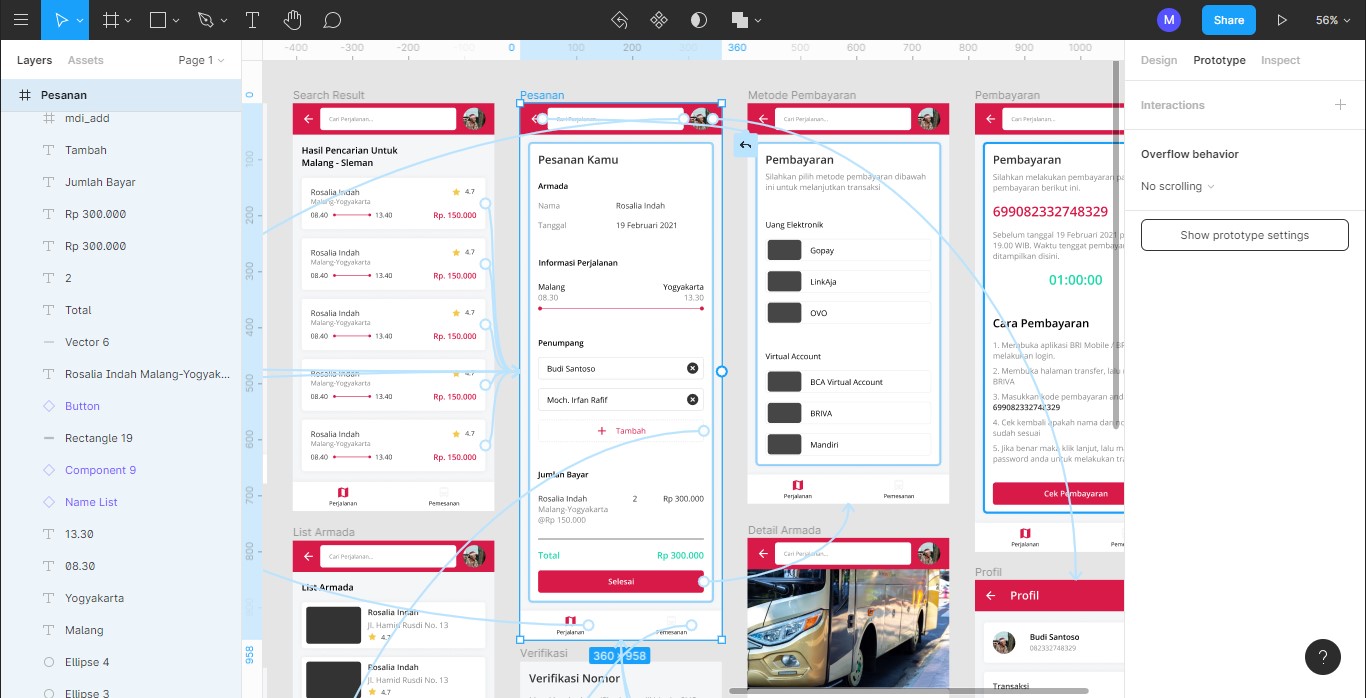Image resolution: width=1366 pixels, height=698 pixels.
Task: Select the Text tool
Action: (253, 20)
